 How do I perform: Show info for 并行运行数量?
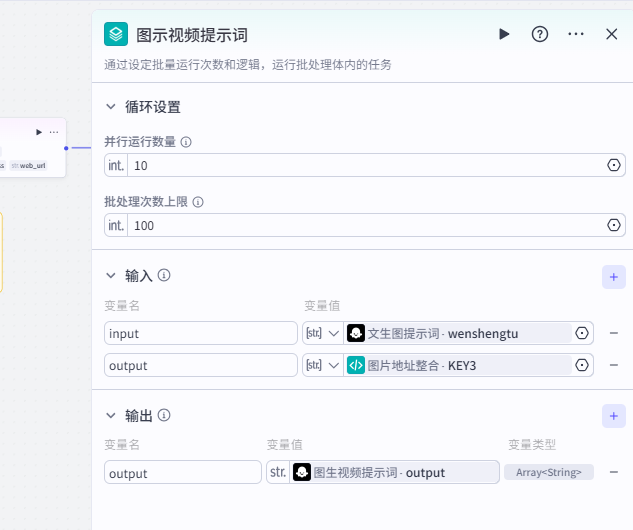(x=186, y=142)
